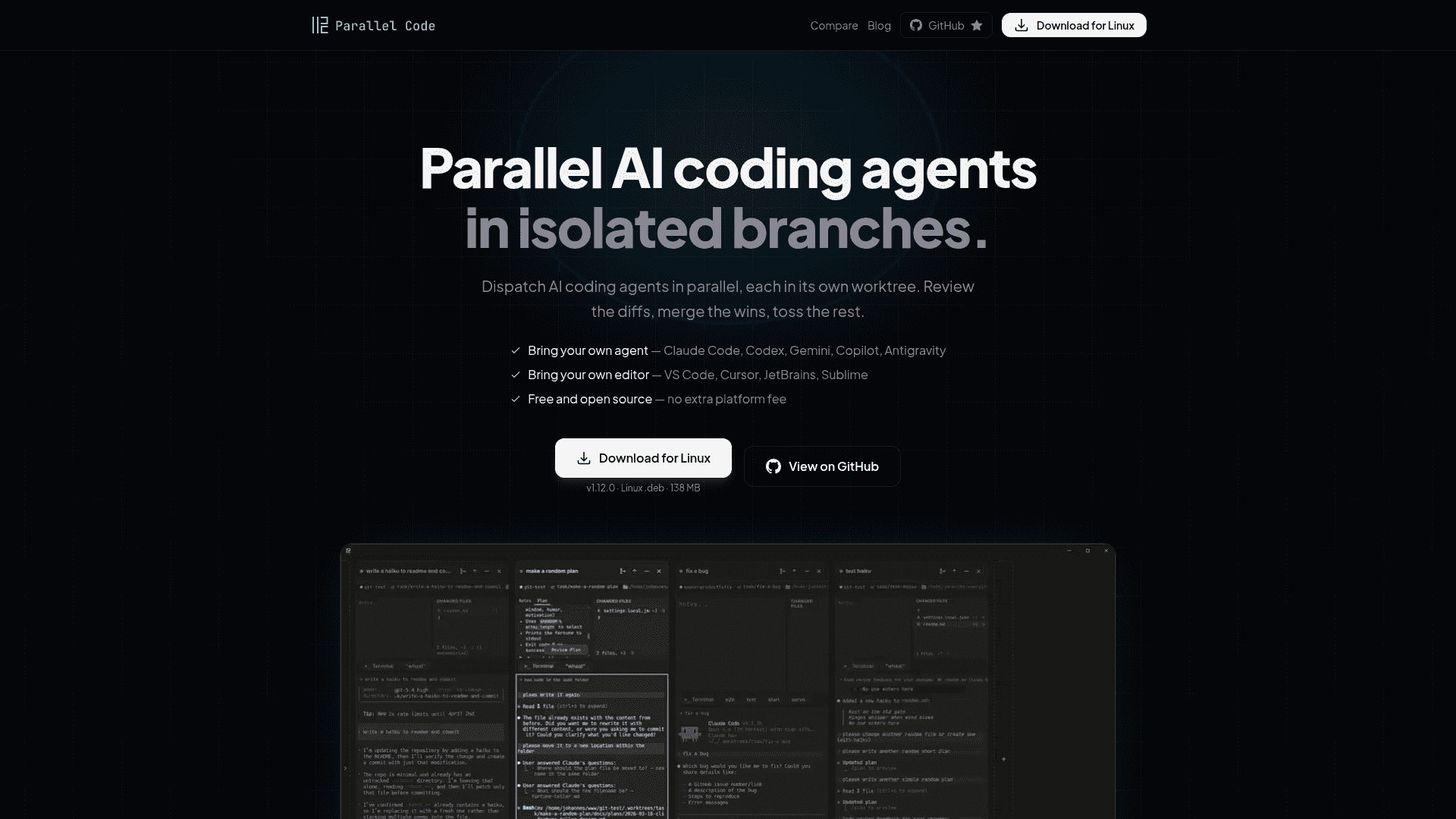Click Review Plan button in preview

[566, 650]
